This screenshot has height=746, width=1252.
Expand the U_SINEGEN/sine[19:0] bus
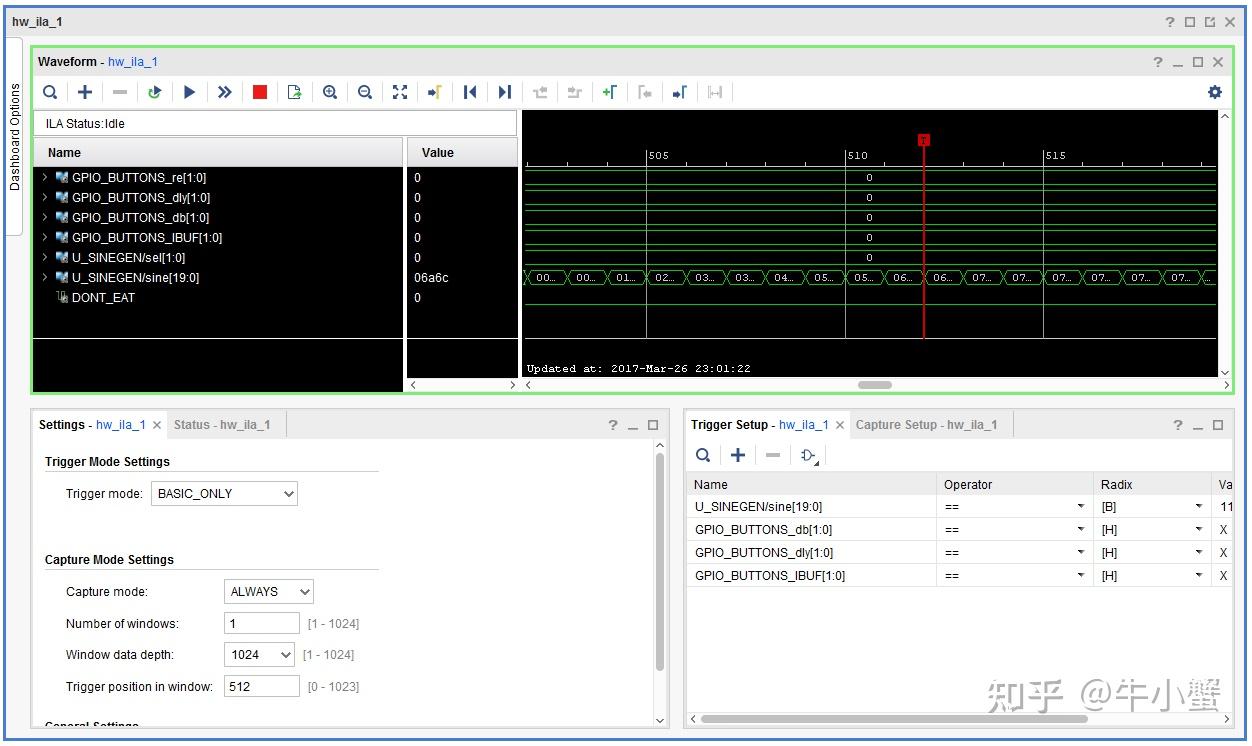coord(44,278)
